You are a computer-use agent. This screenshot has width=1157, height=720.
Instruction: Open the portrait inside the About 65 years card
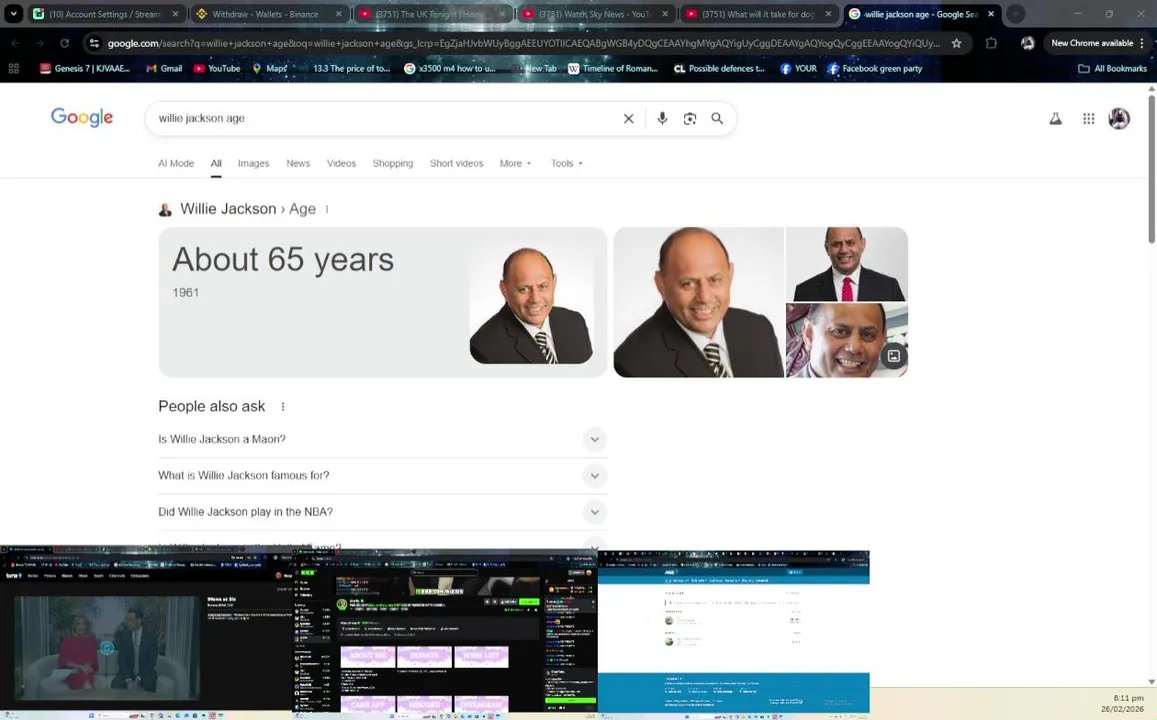(x=531, y=305)
